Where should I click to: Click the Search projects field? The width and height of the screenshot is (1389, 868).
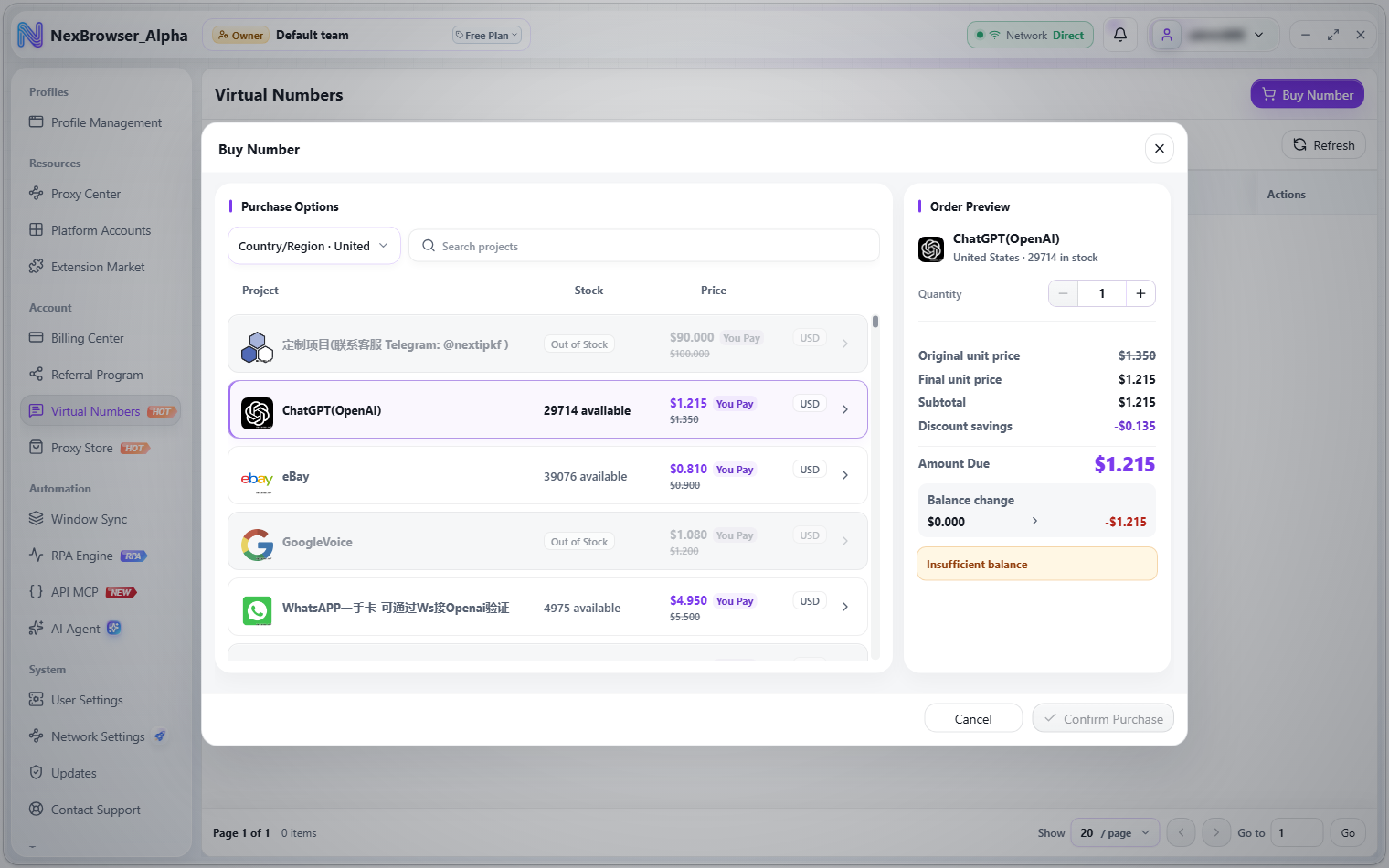(x=644, y=246)
